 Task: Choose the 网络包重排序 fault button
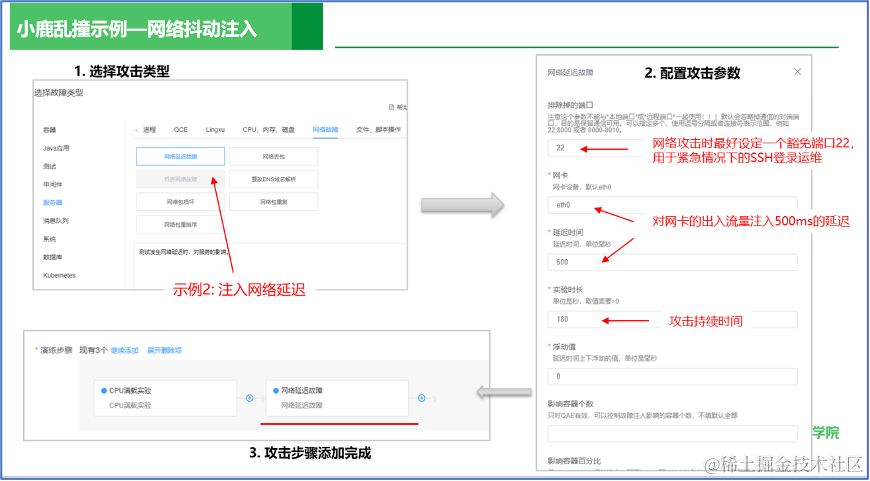click(180, 225)
